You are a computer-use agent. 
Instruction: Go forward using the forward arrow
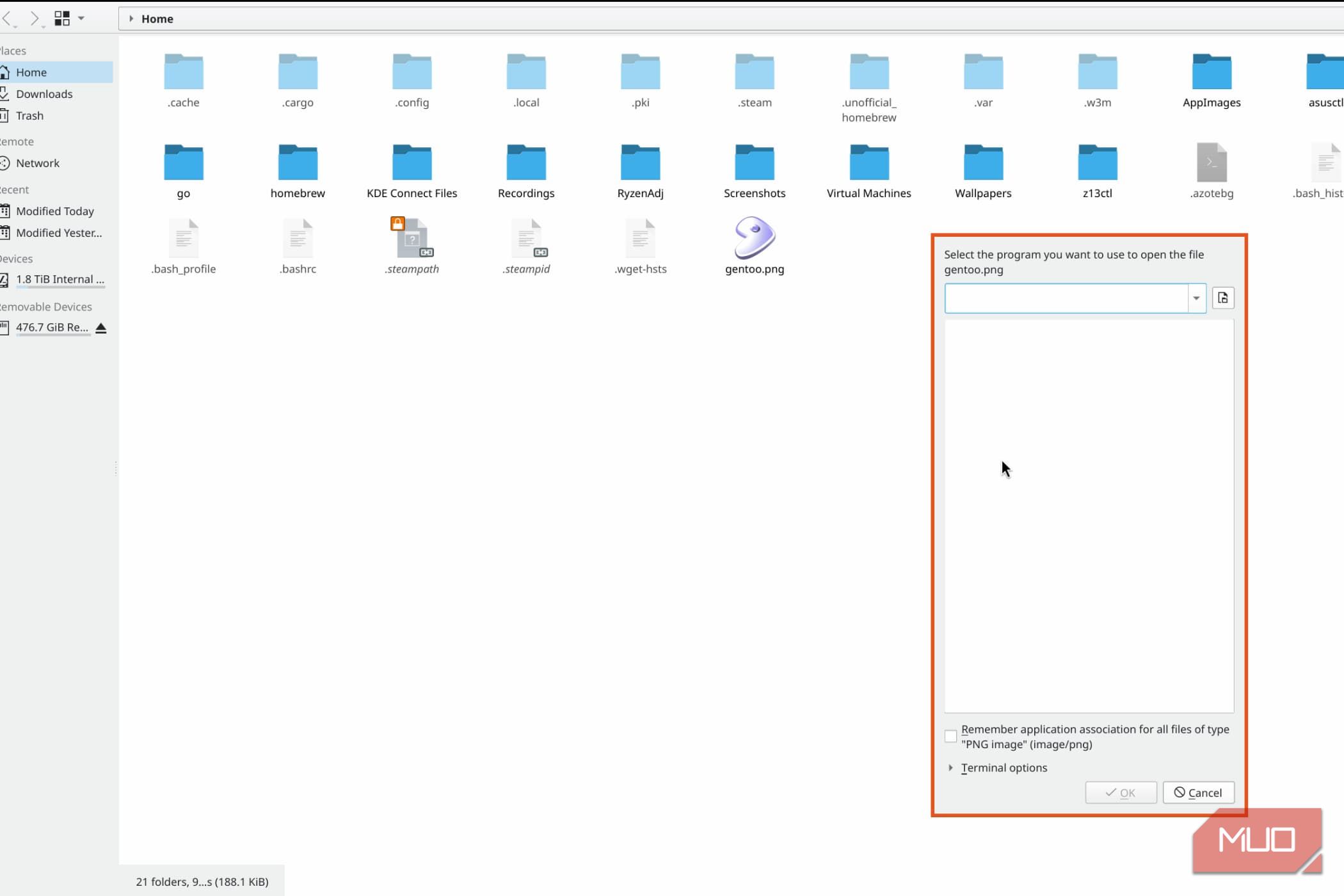click(35, 19)
